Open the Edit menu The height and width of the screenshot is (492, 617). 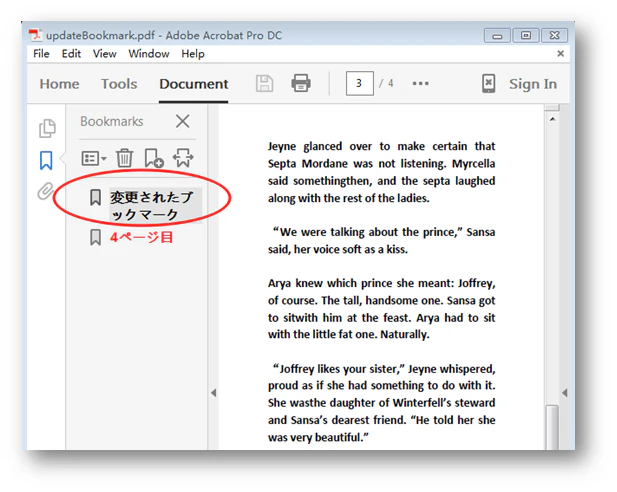[71, 54]
